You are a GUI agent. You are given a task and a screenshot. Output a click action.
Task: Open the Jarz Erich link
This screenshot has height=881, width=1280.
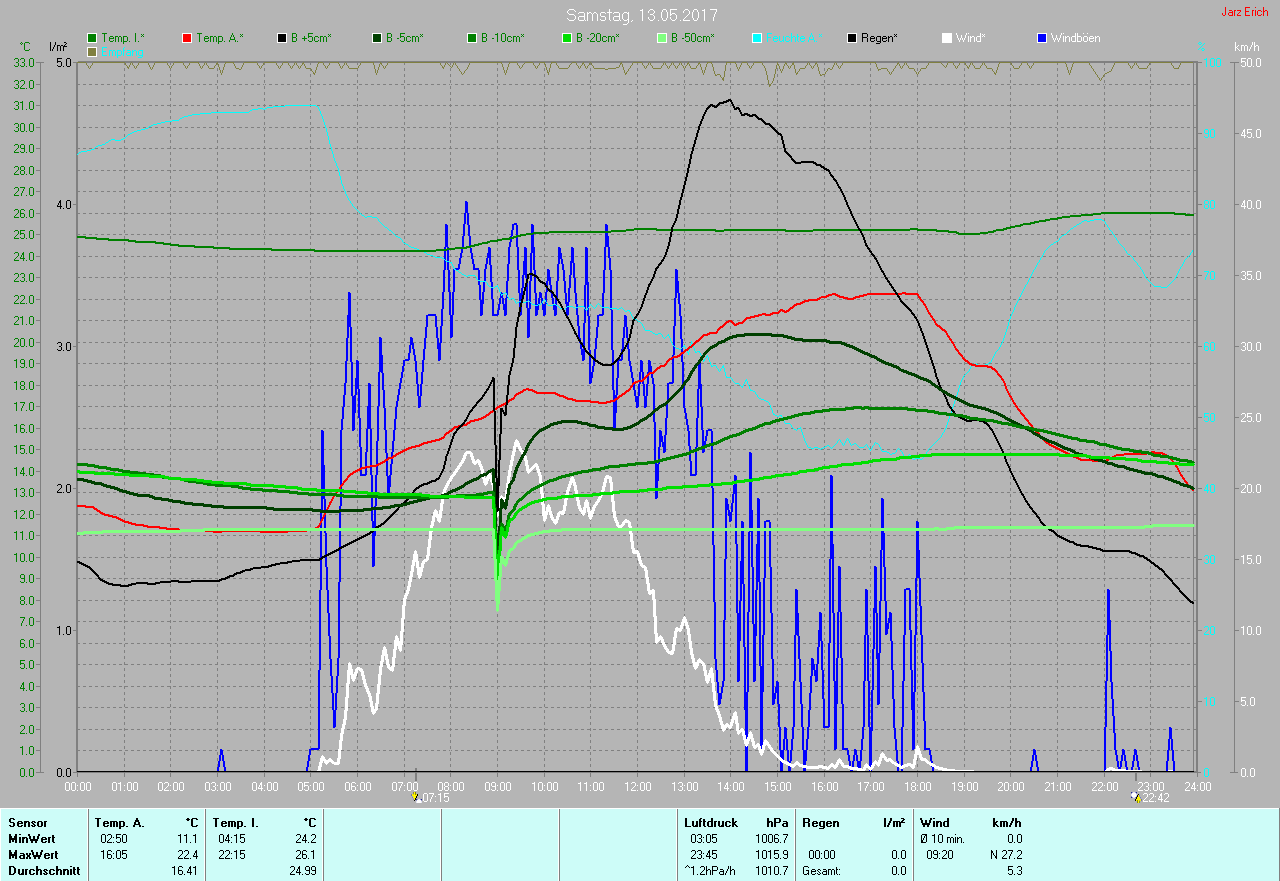[x=1246, y=13]
